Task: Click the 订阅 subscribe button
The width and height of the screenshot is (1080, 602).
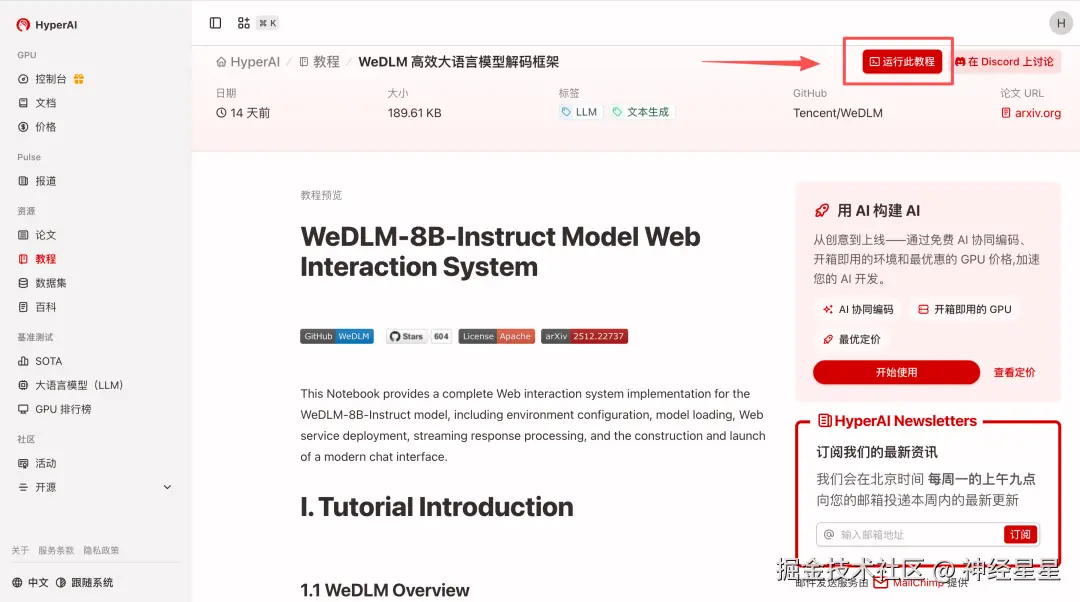Action: click(x=1020, y=534)
